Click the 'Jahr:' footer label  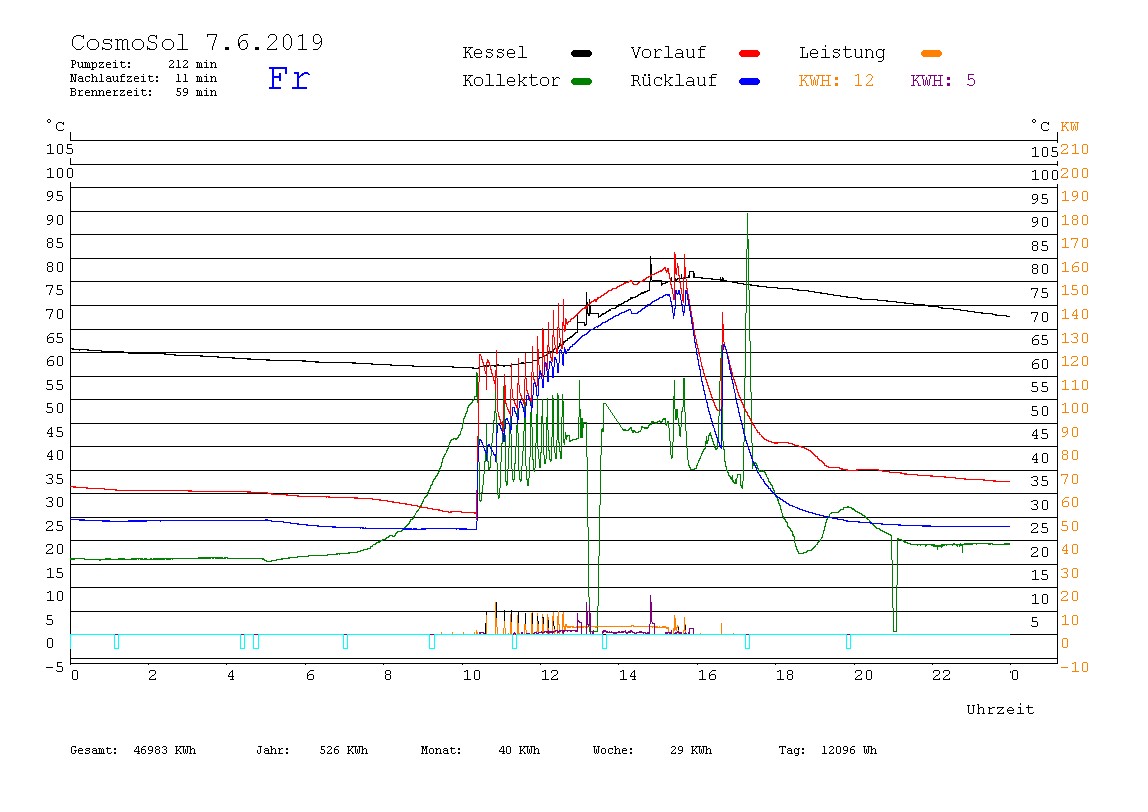coord(272,750)
